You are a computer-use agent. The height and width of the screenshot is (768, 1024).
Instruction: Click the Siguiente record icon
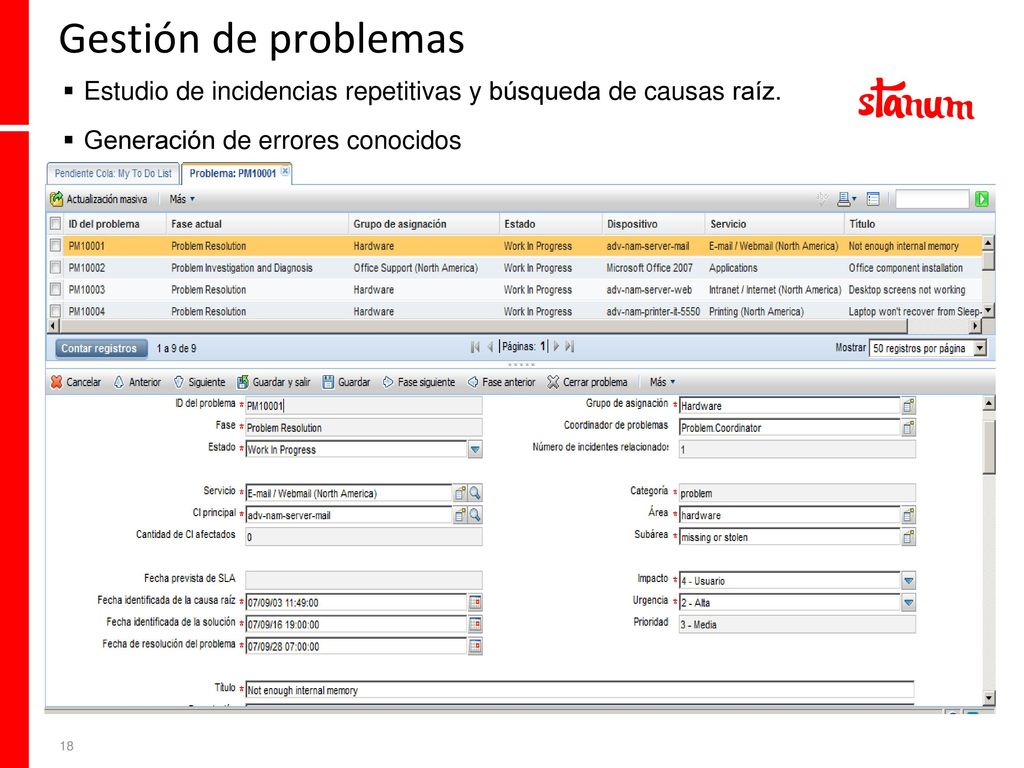(x=178, y=382)
